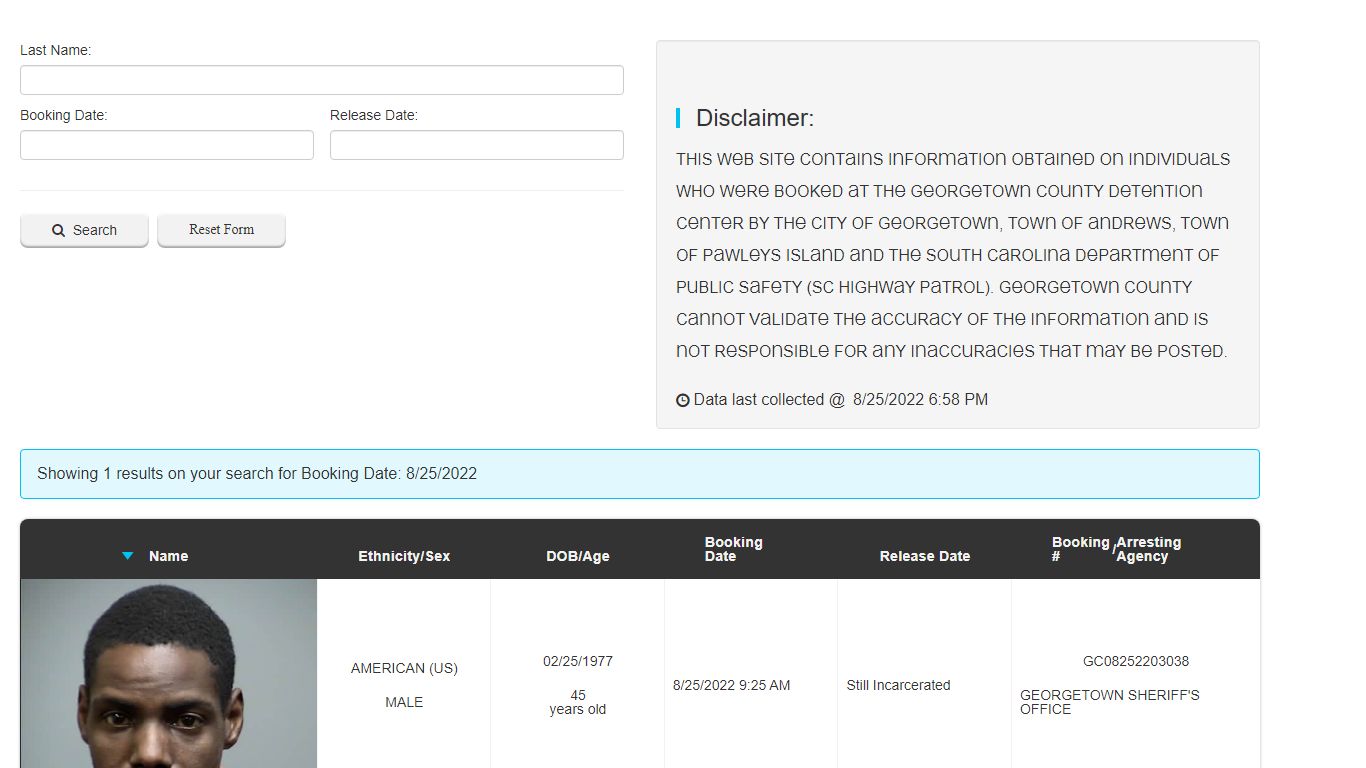The height and width of the screenshot is (768, 1366).
Task: Sort by the Name column header
Action: (168, 556)
